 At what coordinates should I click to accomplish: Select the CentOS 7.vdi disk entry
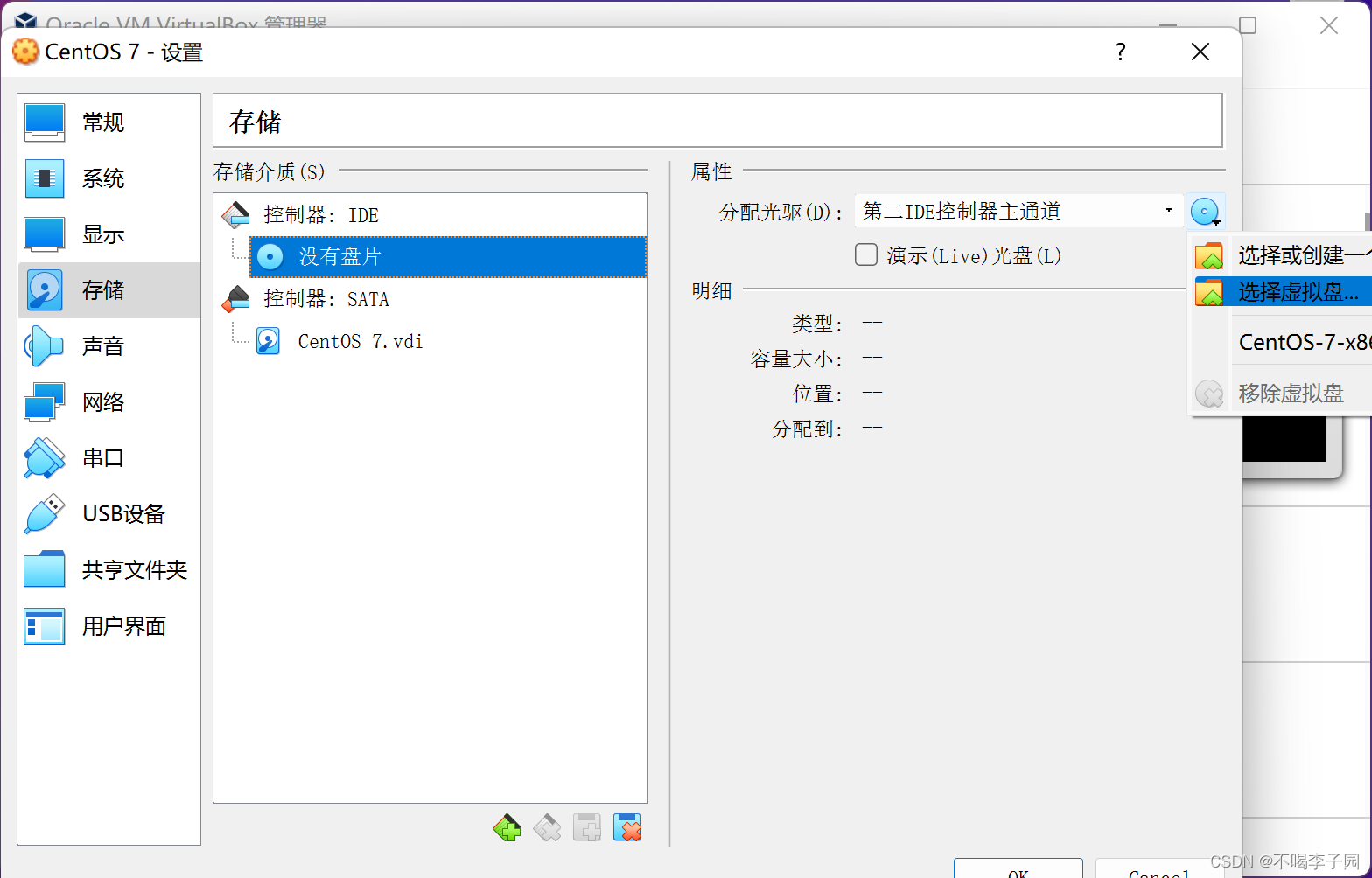point(448,341)
